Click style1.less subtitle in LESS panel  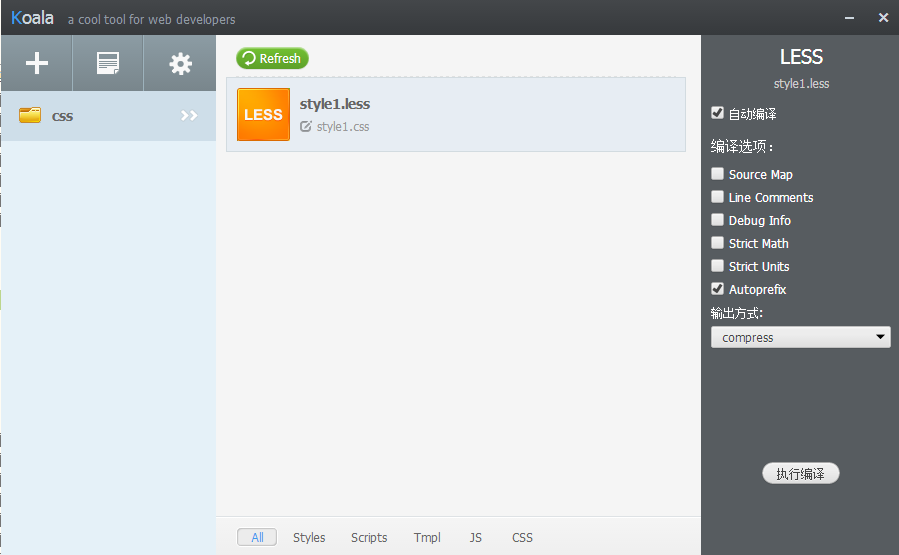point(801,84)
